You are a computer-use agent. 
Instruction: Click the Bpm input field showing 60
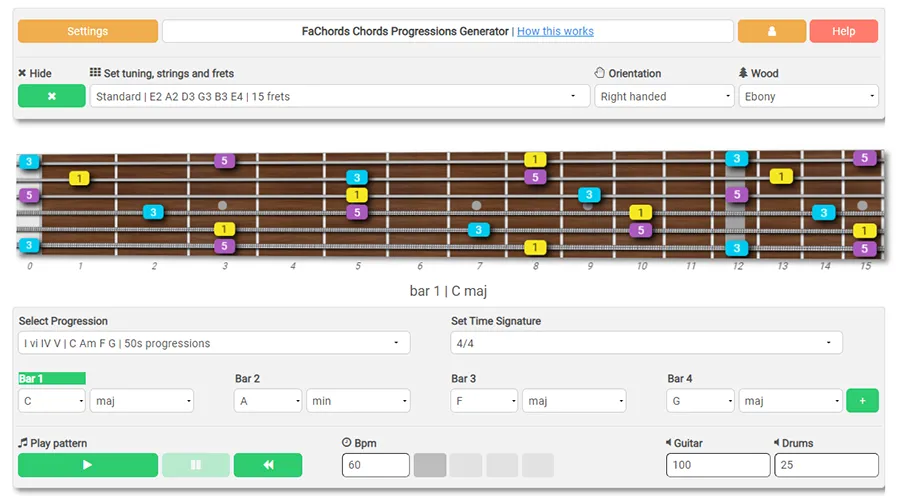pyautogui.click(x=376, y=465)
